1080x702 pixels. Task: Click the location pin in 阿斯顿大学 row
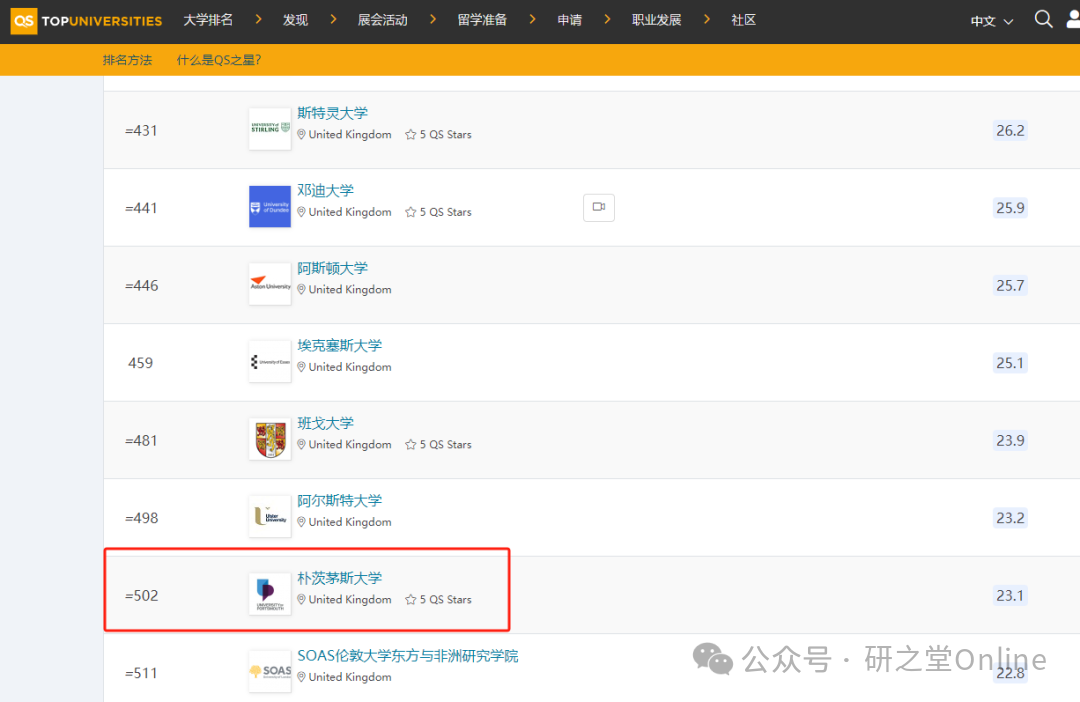(301, 289)
